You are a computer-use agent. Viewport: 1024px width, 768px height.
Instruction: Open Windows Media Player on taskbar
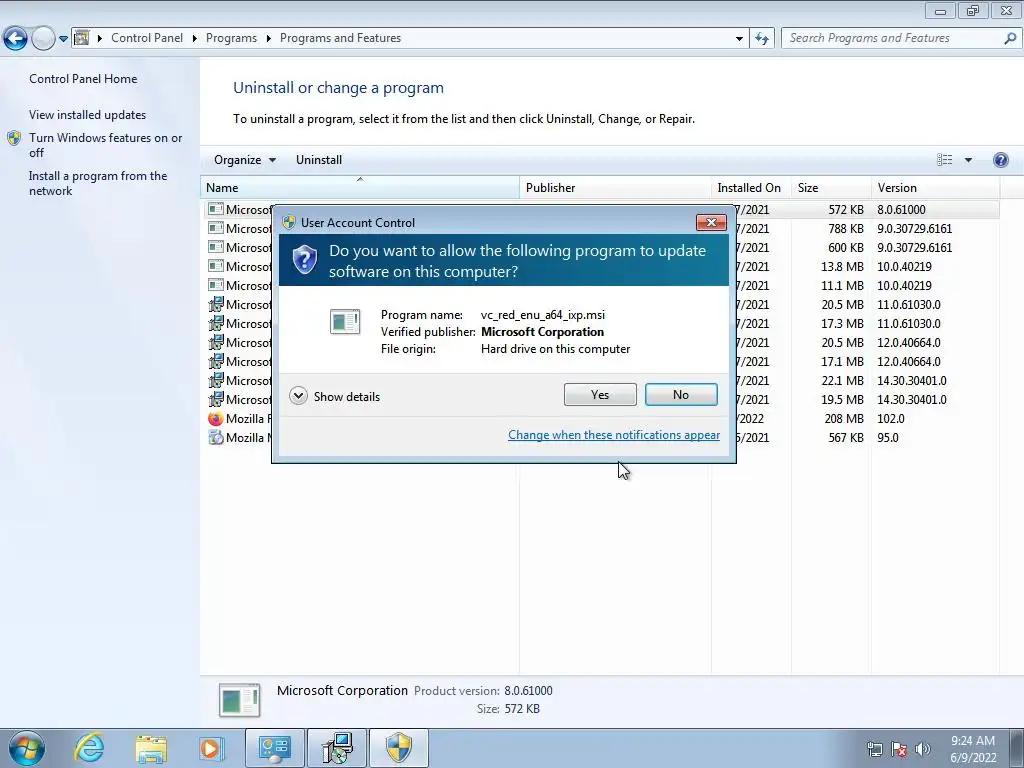211,748
